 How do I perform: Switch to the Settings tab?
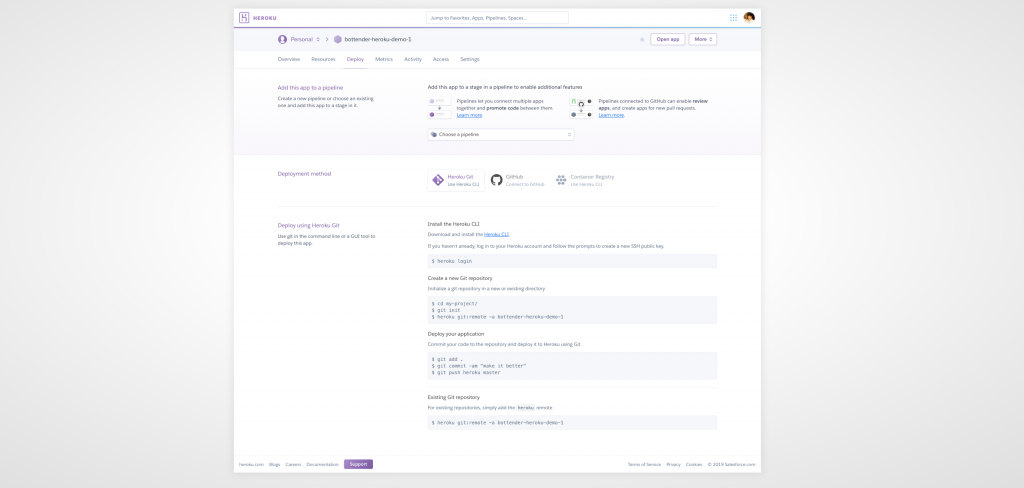coord(470,59)
